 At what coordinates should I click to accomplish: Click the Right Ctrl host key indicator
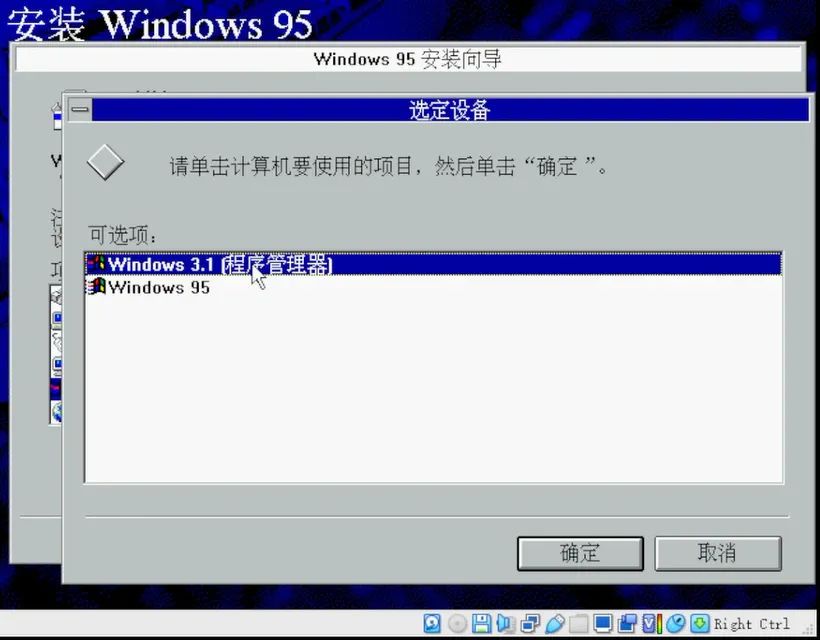point(748,624)
